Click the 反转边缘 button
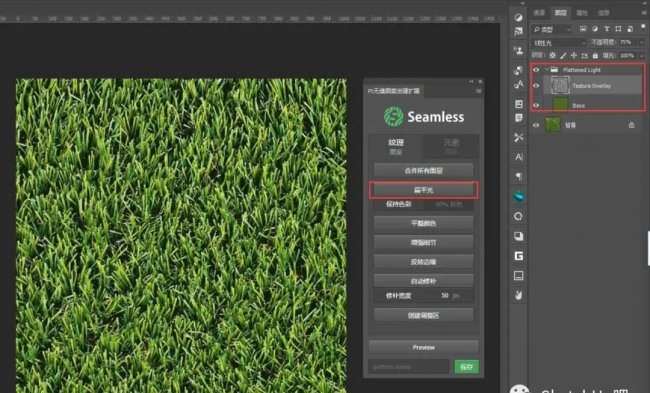This screenshot has width=650, height=393. [x=423, y=262]
